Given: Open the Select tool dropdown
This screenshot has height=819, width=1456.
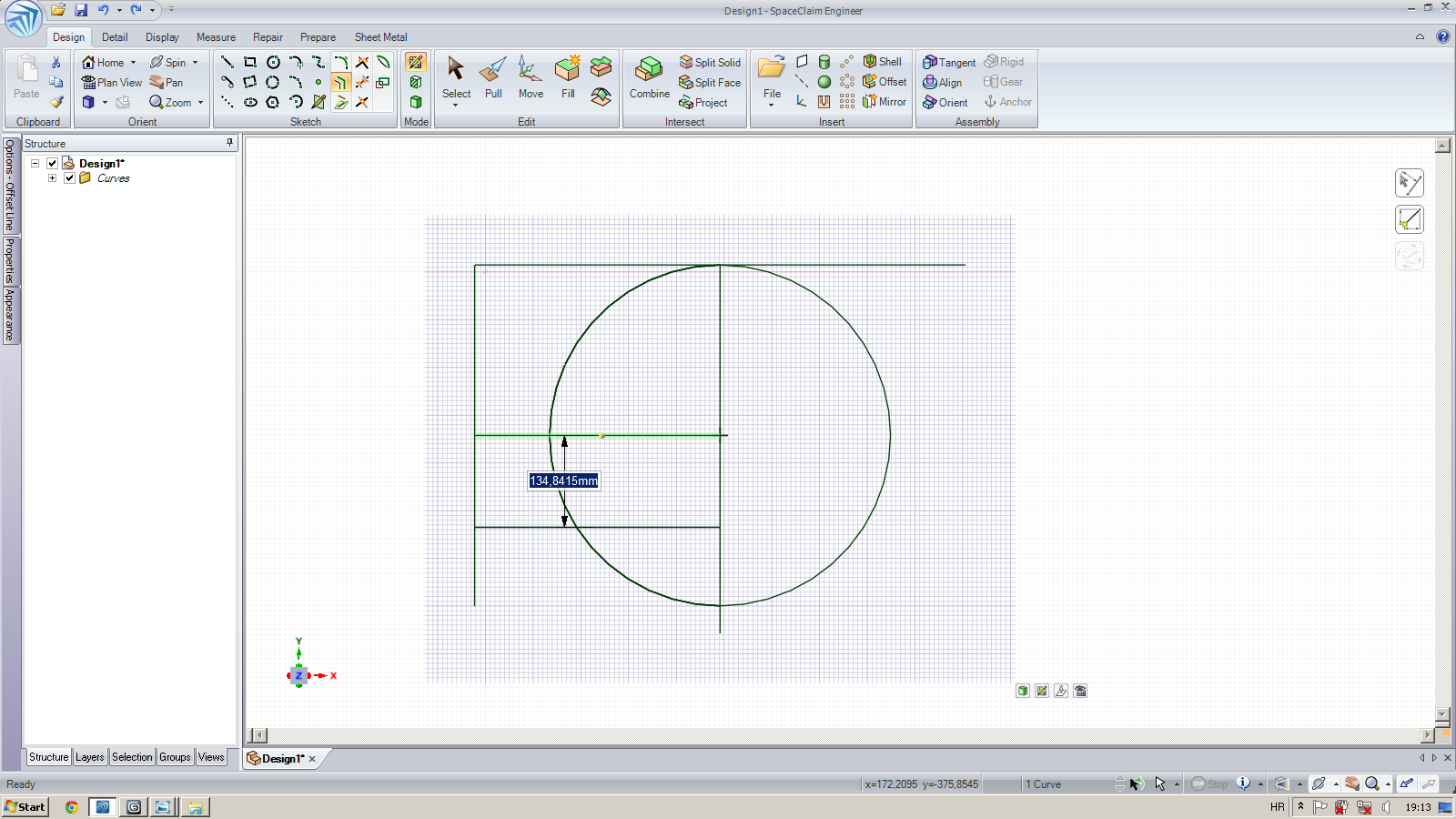Looking at the screenshot, I should tap(456, 105).
